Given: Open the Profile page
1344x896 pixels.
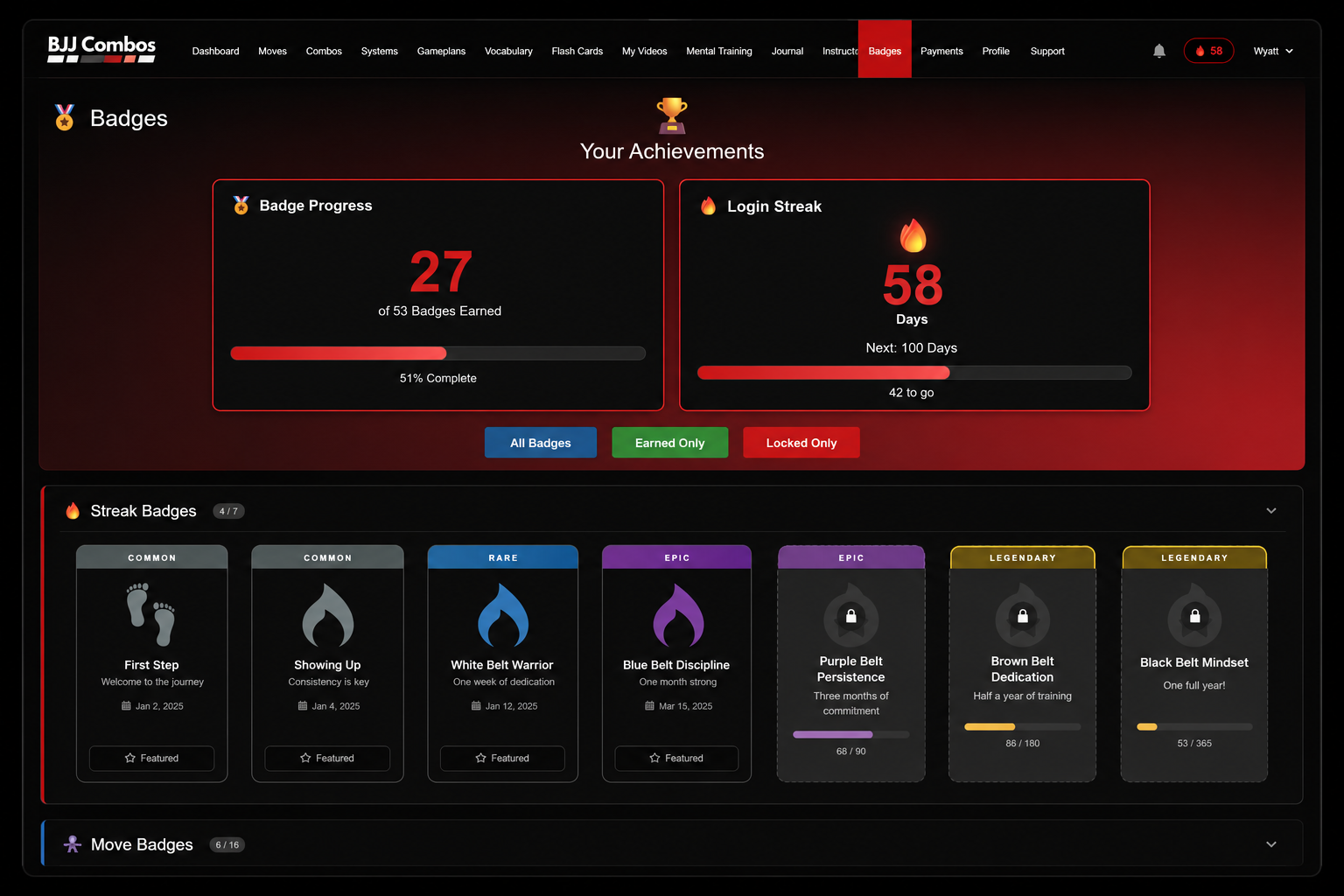Looking at the screenshot, I should pyautogui.click(x=996, y=51).
